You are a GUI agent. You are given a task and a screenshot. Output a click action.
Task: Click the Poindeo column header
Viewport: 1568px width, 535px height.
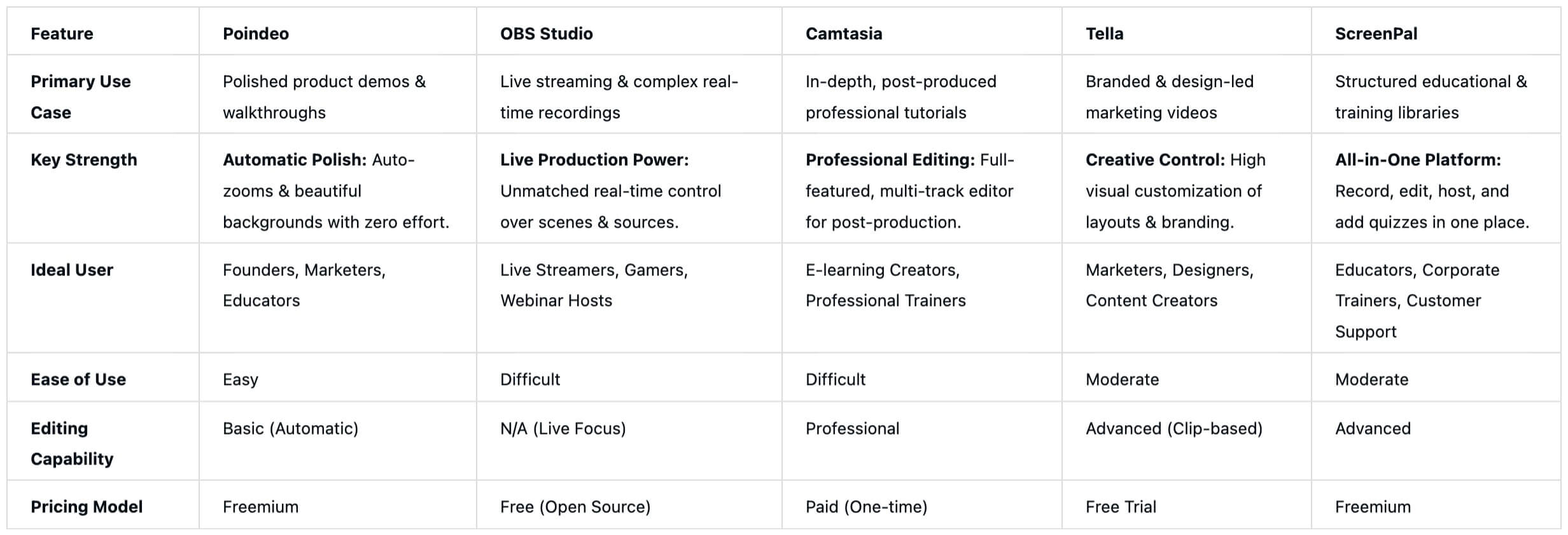(x=256, y=34)
